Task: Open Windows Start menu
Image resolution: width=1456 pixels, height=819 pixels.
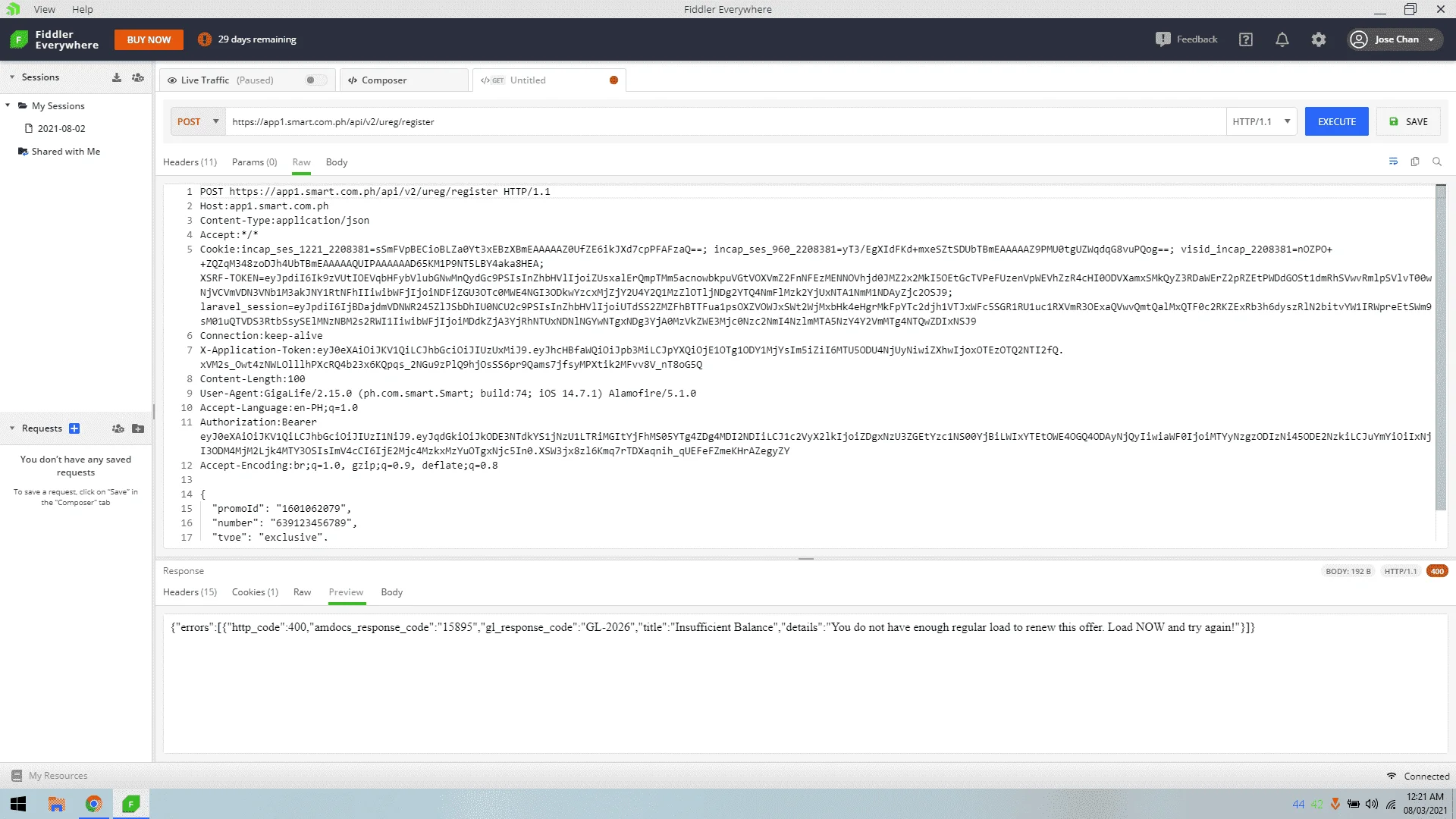Action: pos(19,804)
